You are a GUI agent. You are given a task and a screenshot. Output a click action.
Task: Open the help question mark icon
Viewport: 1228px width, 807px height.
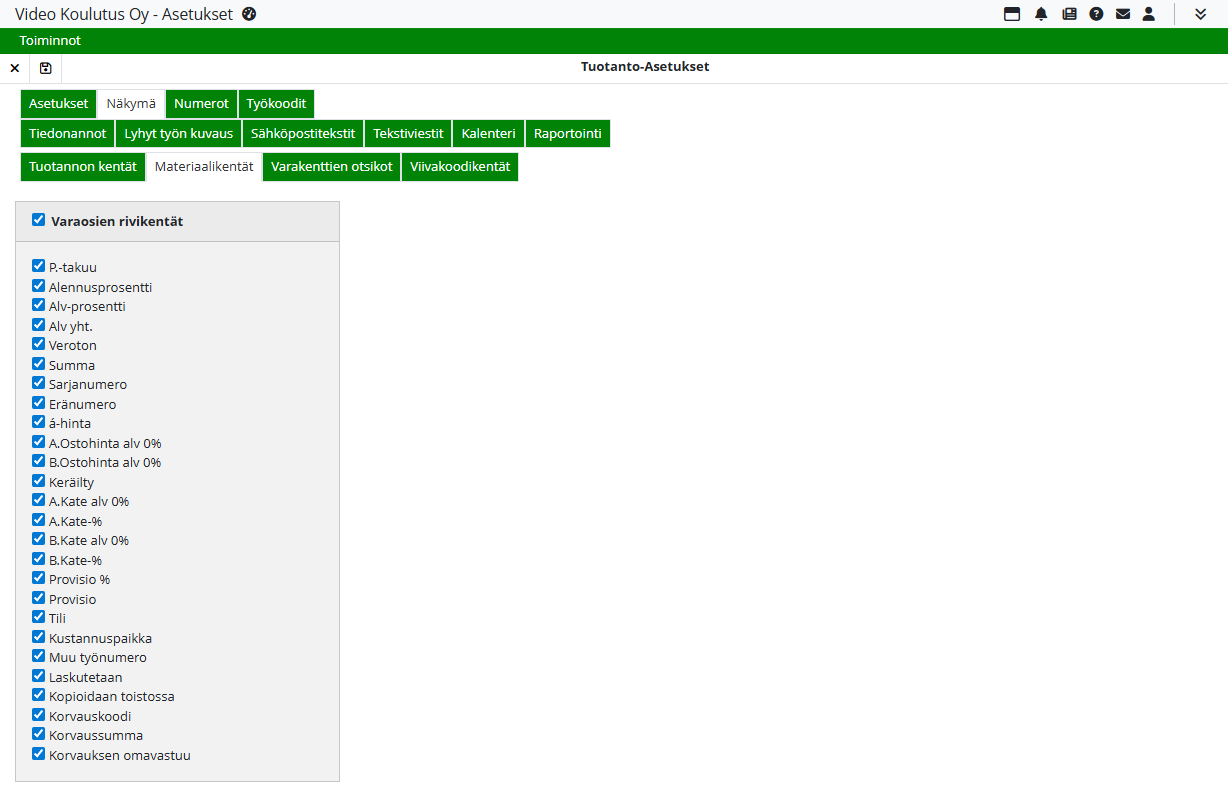click(1096, 14)
